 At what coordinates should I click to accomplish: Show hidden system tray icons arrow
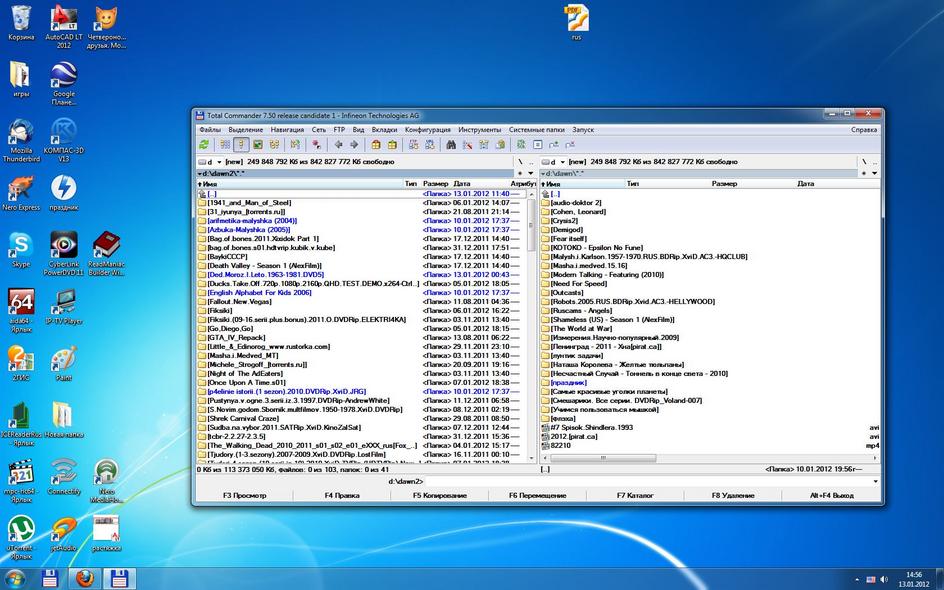pyautogui.click(x=857, y=580)
